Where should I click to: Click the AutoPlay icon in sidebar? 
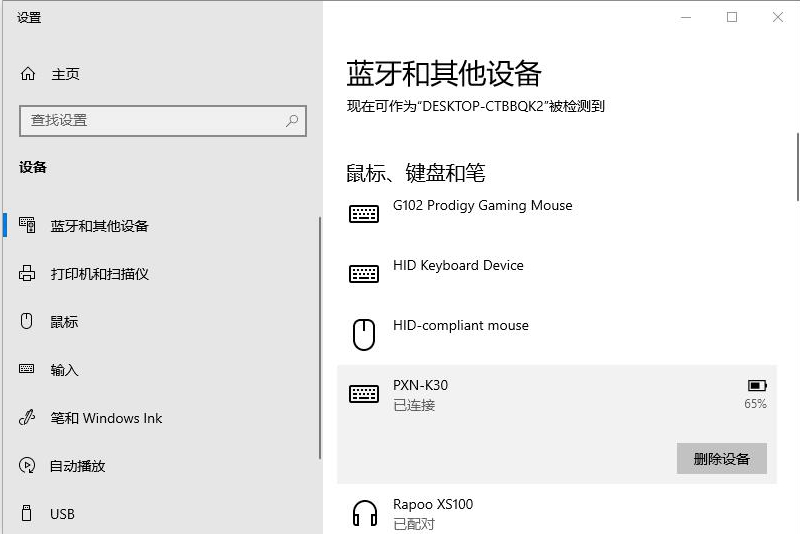click(27, 465)
